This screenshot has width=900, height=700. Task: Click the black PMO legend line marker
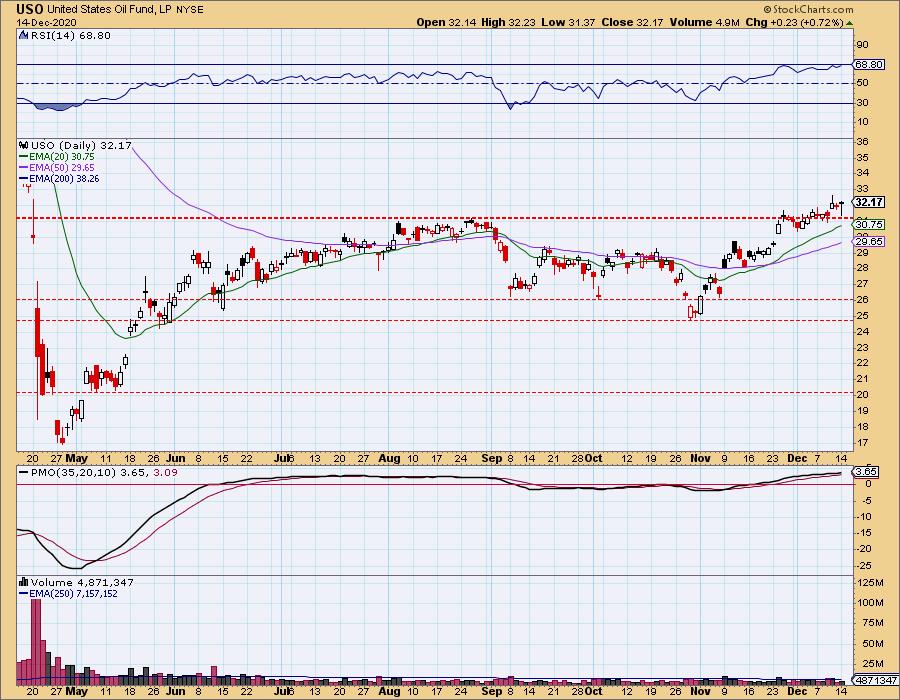click(x=24, y=473)
